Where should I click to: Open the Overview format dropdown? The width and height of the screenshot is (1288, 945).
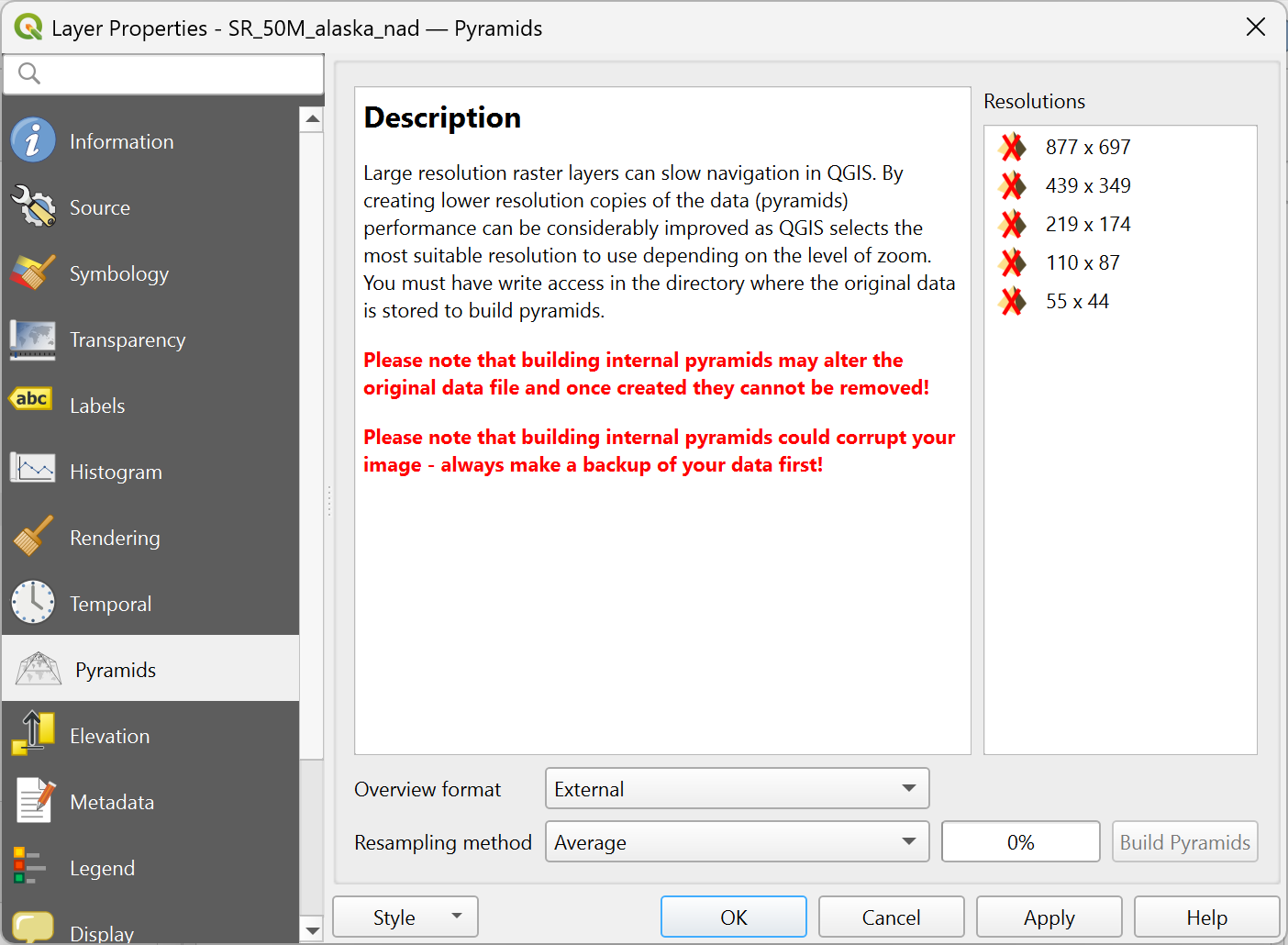click(737, 789)
